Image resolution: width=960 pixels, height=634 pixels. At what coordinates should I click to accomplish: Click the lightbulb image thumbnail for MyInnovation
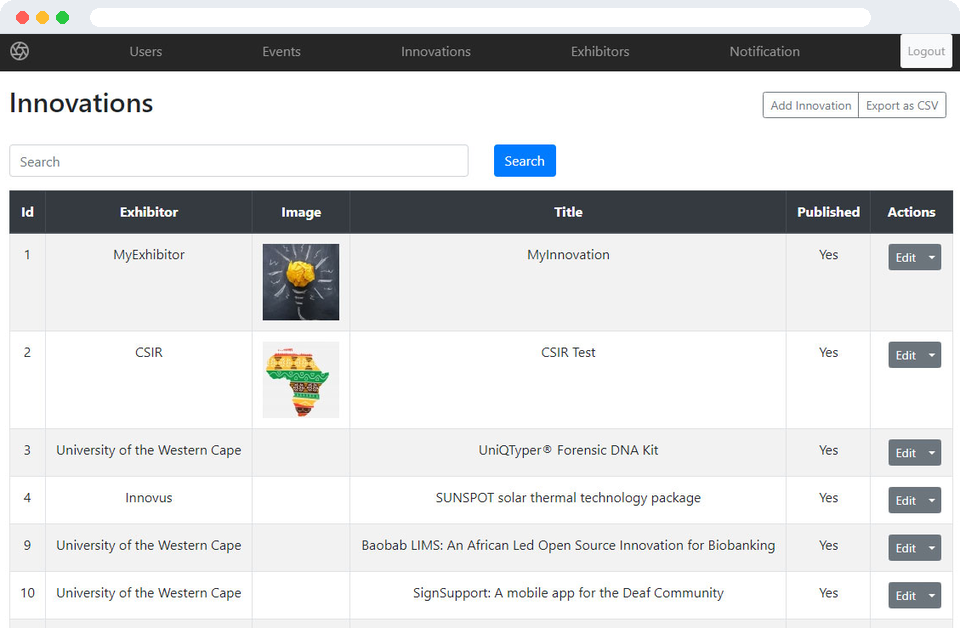[301, 282]
